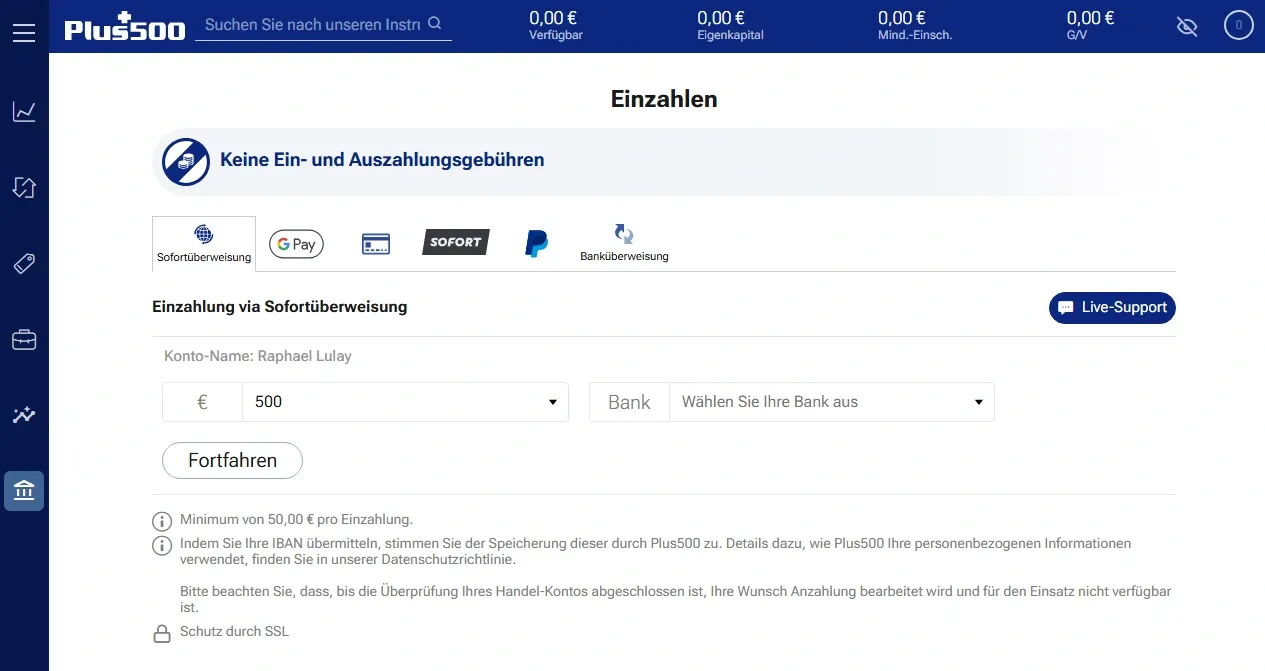Click the Verfügbar balance value
The image size is (1265, 671).
(553, 18)
